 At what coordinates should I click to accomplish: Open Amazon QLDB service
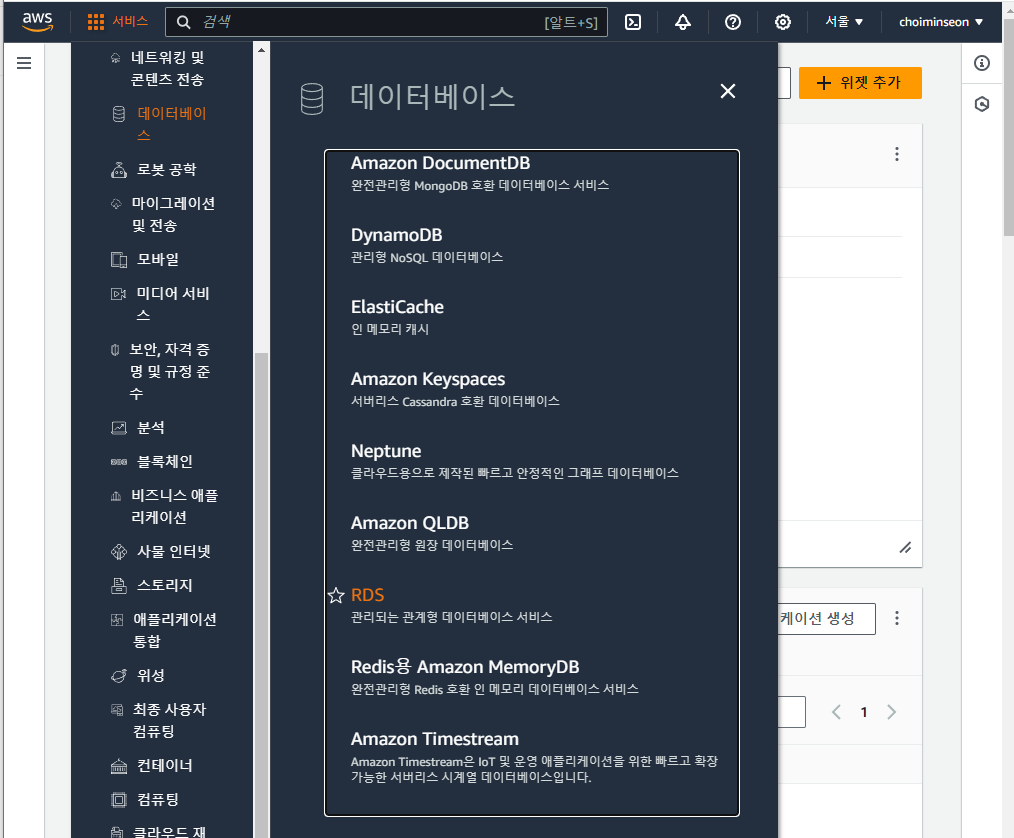409,522
